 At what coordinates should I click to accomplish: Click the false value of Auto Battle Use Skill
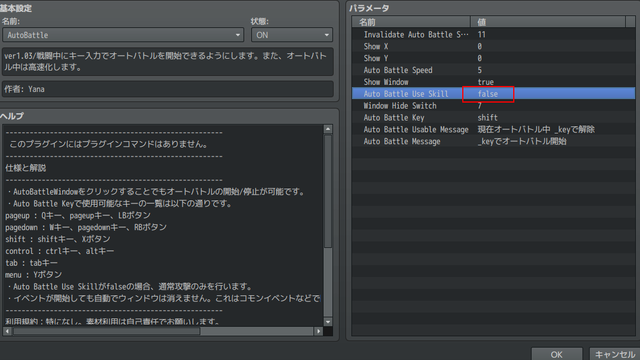488,94
